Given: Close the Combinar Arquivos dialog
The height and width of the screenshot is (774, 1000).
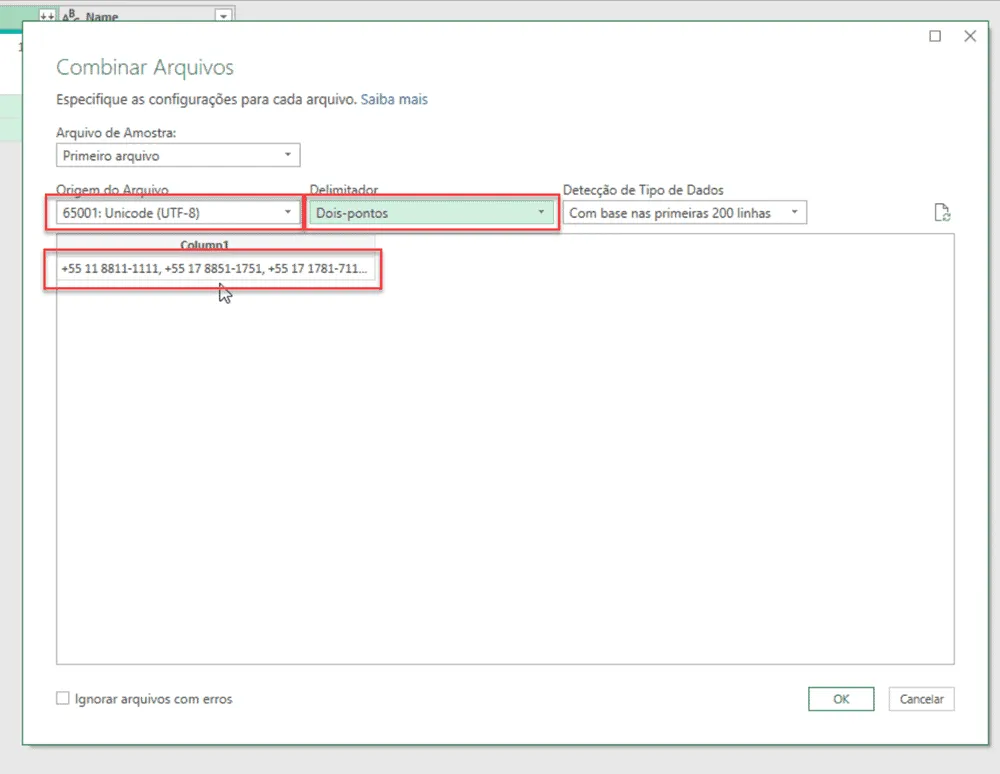Looking at the screenshot, I should pos(969,36).
